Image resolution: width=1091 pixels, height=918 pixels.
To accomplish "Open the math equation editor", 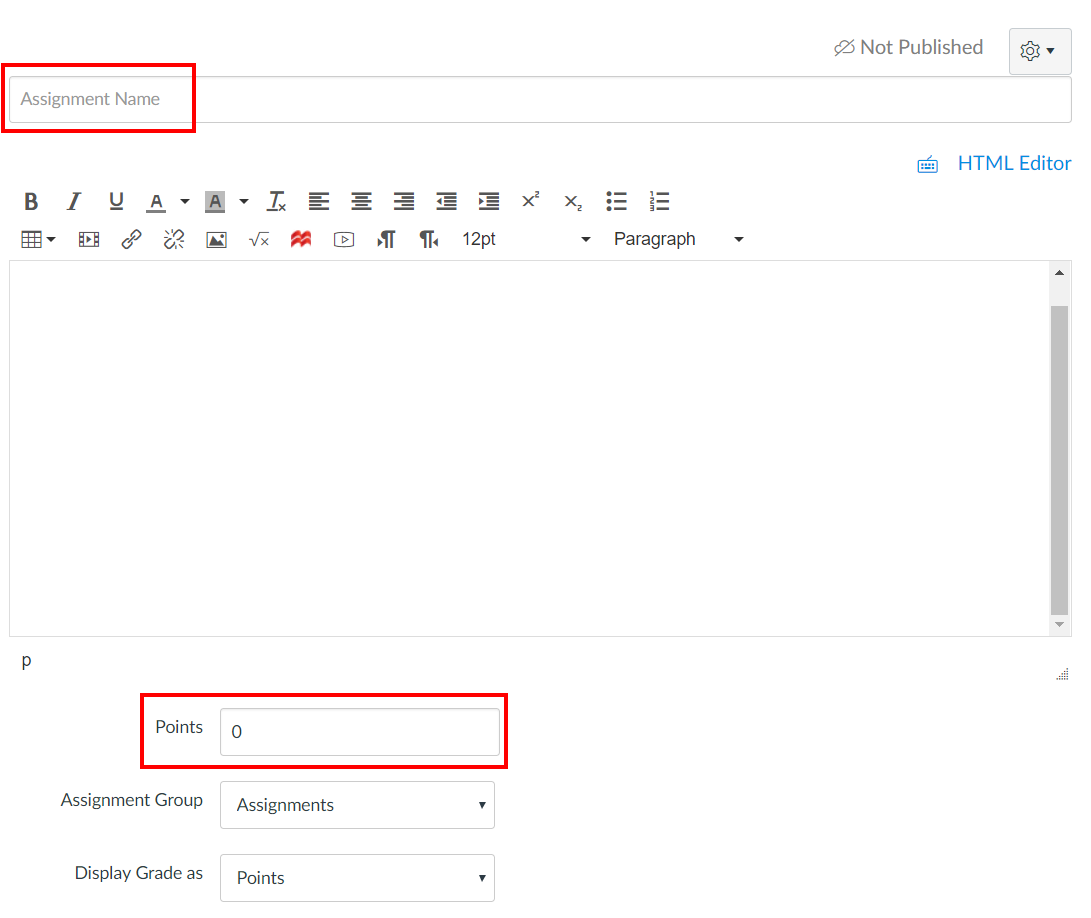I will (x=259, y=239).
